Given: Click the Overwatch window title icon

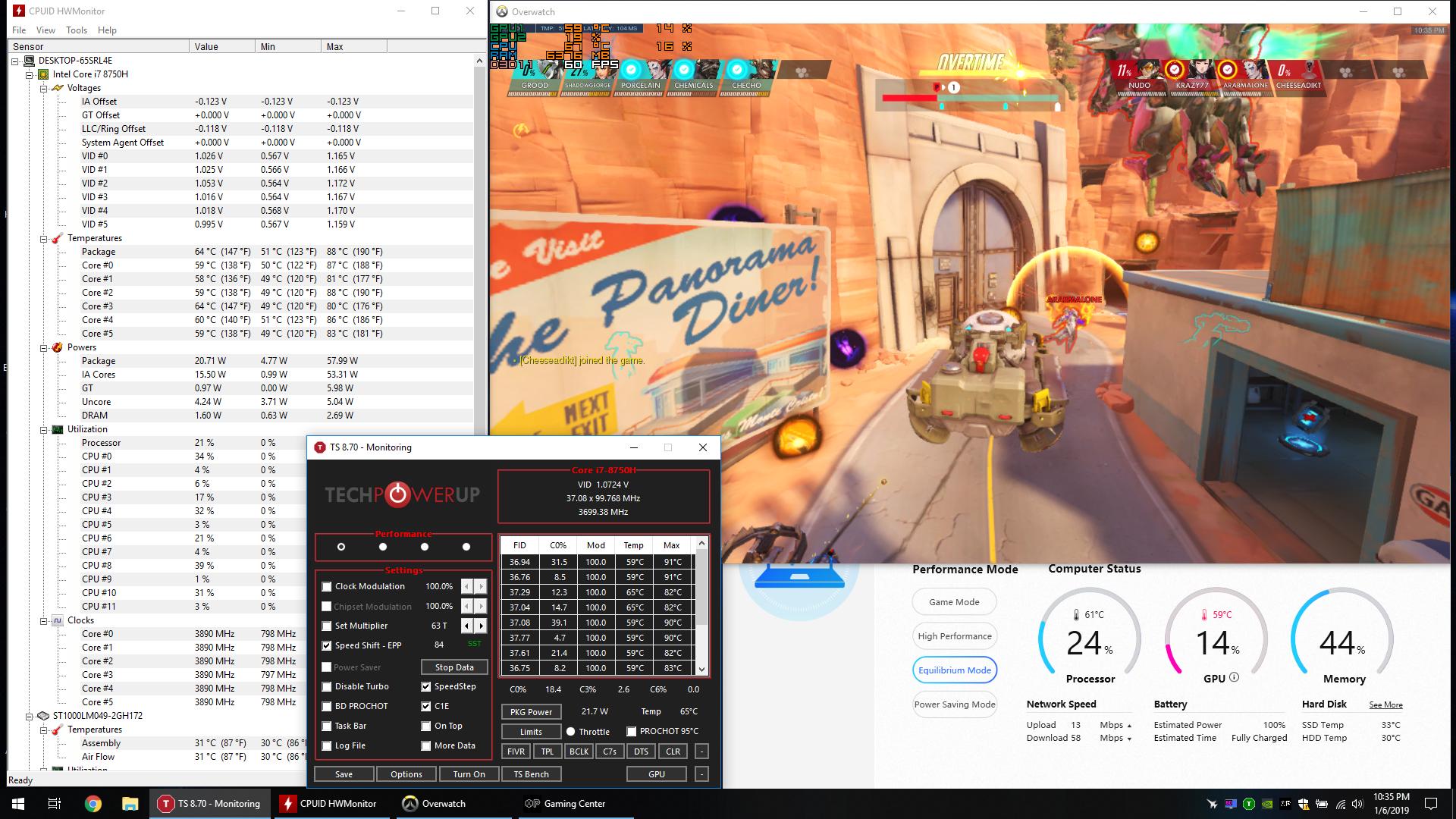Looking at the screenshot, I should (x=501, y=11).
